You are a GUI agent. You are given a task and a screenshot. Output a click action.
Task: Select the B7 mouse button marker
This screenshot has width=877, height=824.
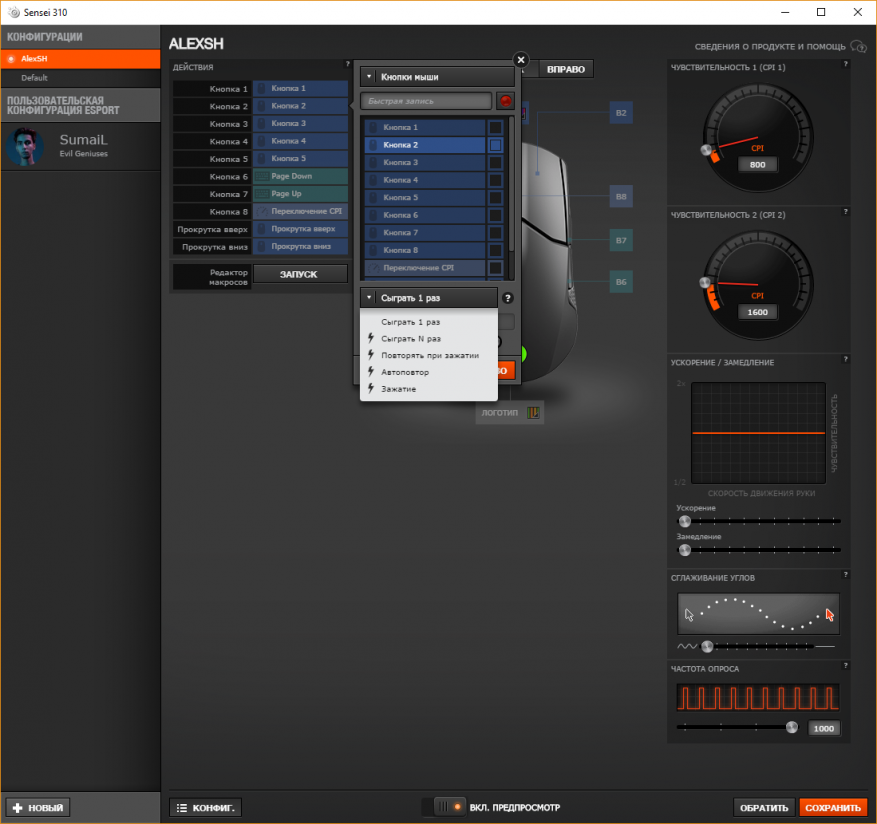(x=621, y=241)
